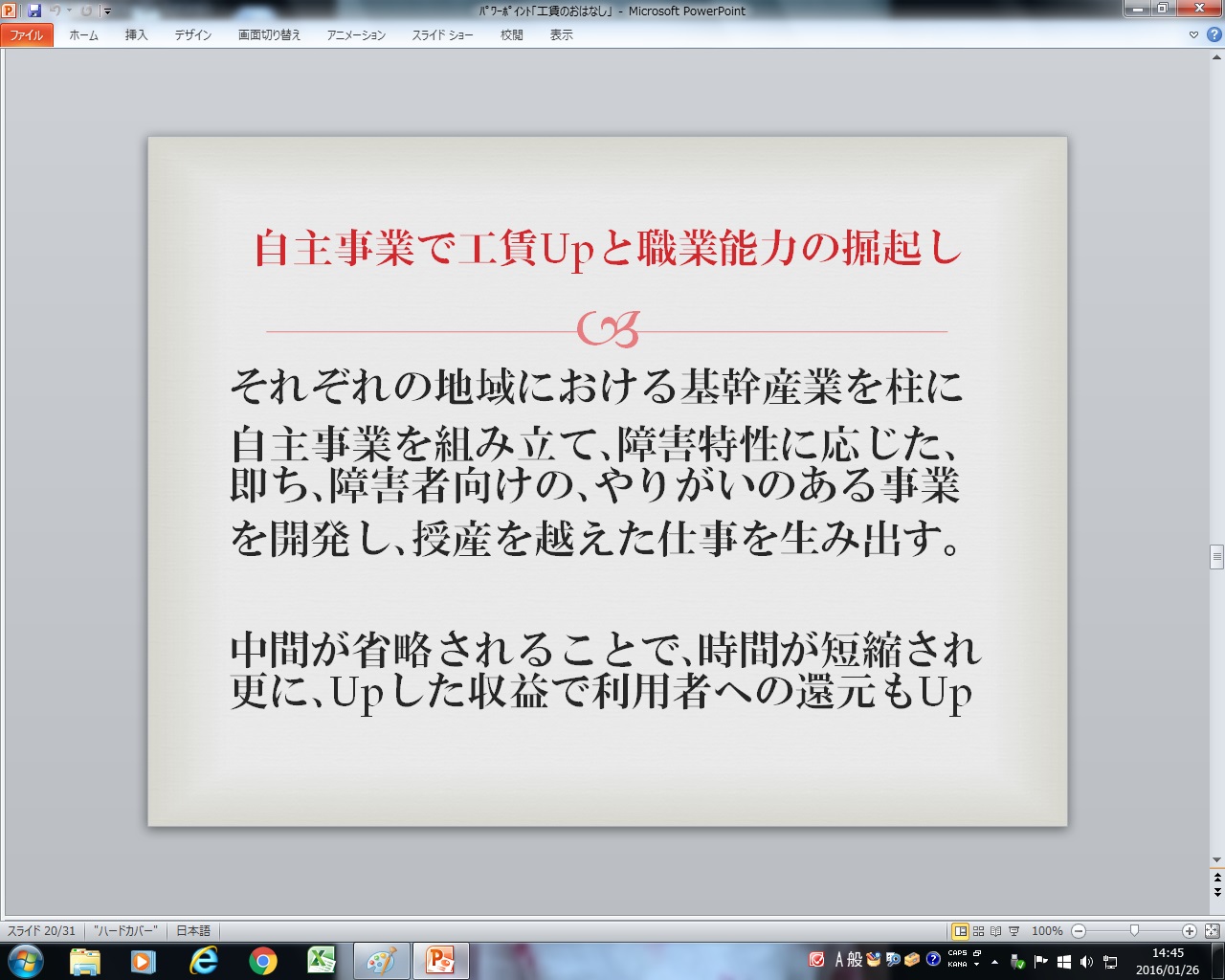The image size is (1225, 980).
Task: Open the 表示 ribbon tab
Action: (562, 34)
